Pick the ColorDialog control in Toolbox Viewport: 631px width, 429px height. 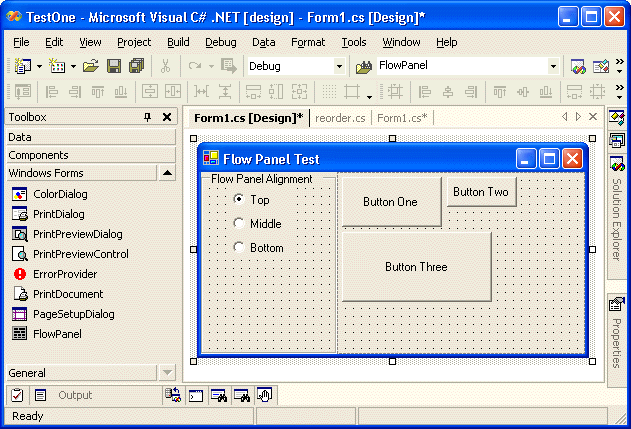click(x=58, y=194)
